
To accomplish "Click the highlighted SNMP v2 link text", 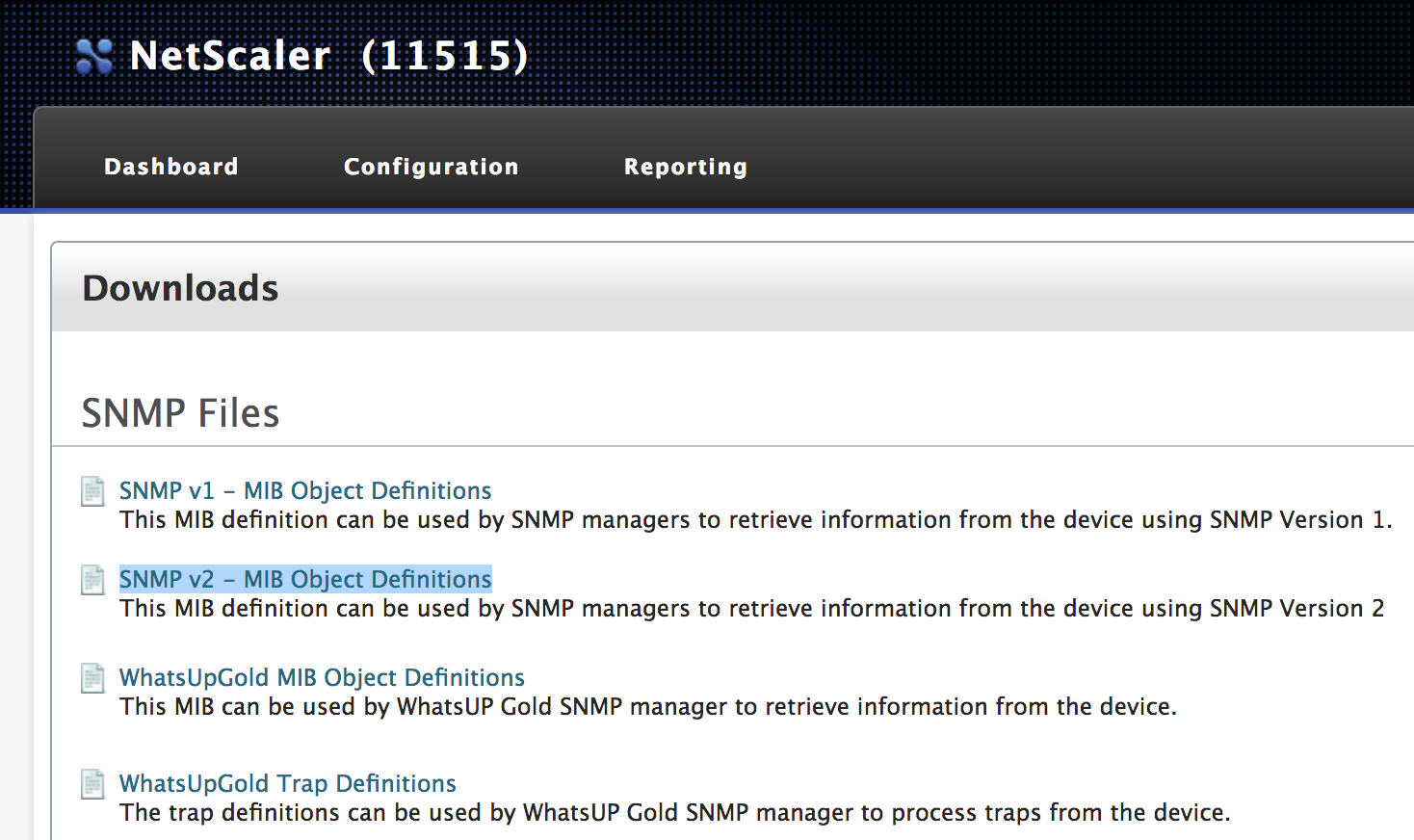I will pyautogui.click(x=304, y=579).
